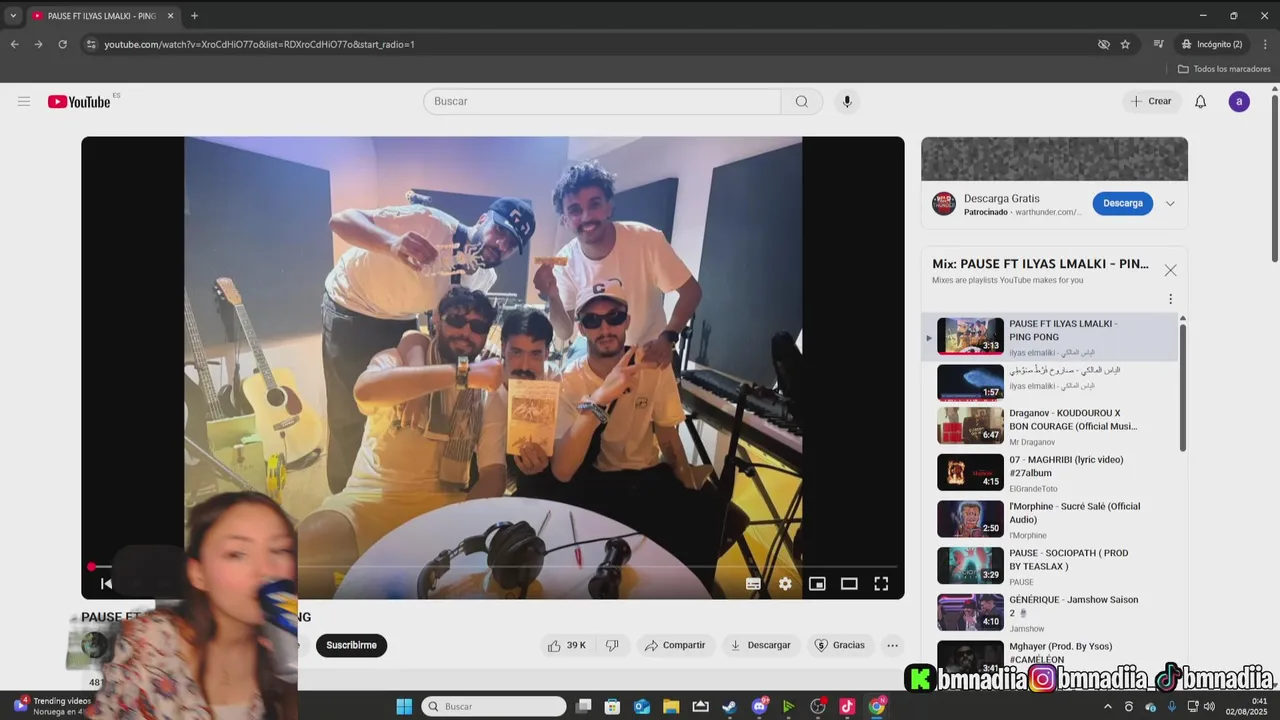
Task: Open the Windows Start menu
Action: coord(404,706)
